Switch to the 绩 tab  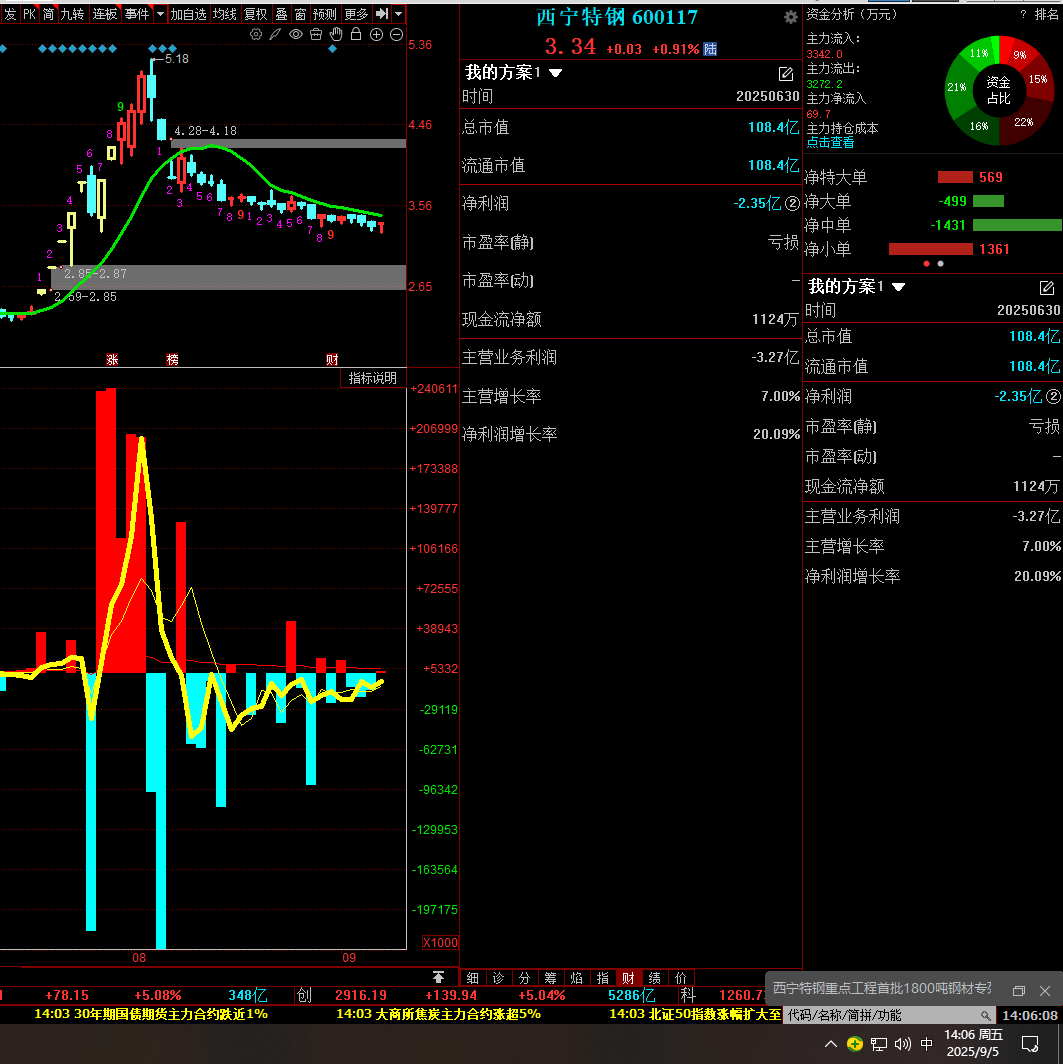pyautogui.click(x=655, y=978)
